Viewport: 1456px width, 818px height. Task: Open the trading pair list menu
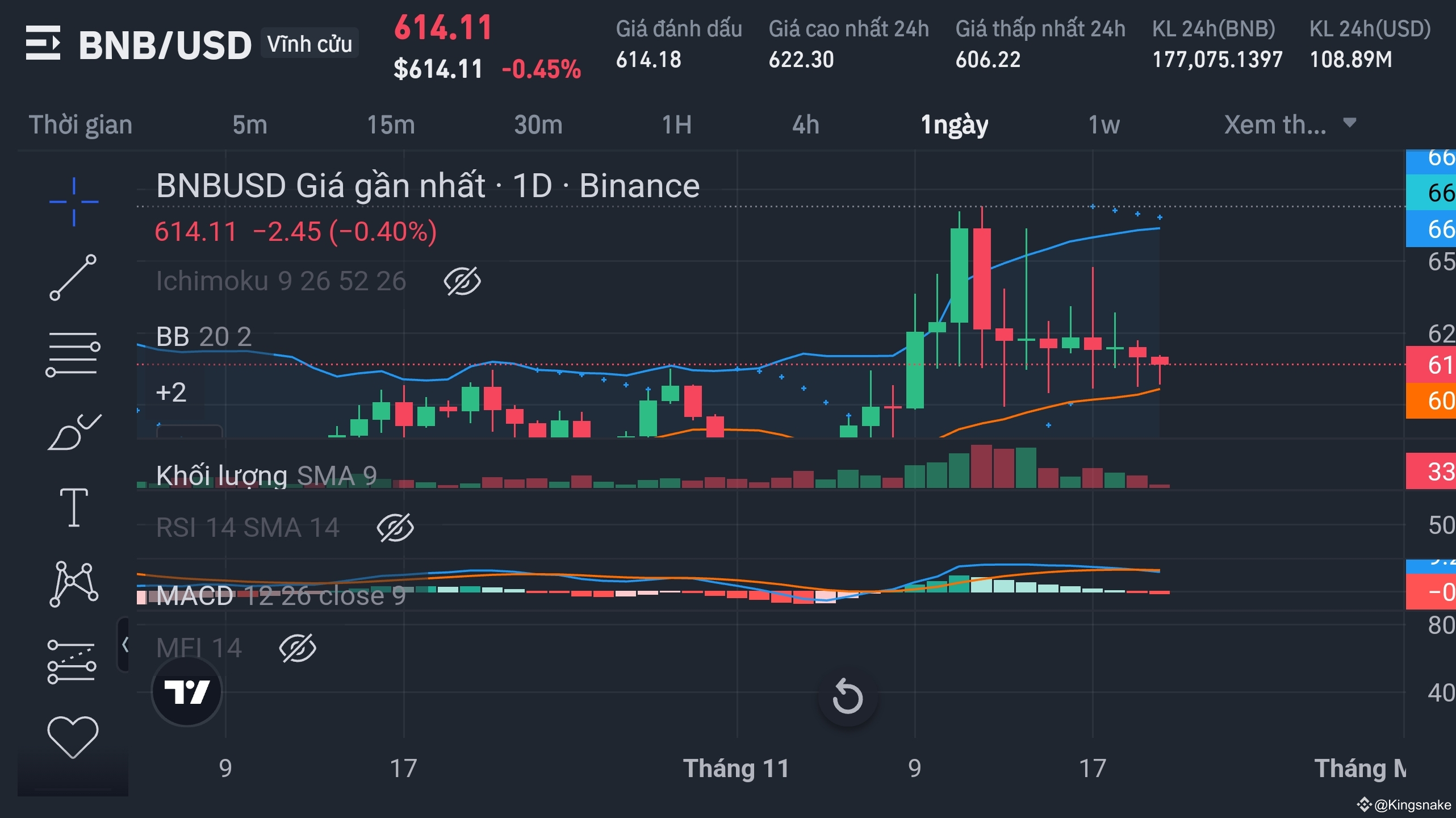(43, 43)
